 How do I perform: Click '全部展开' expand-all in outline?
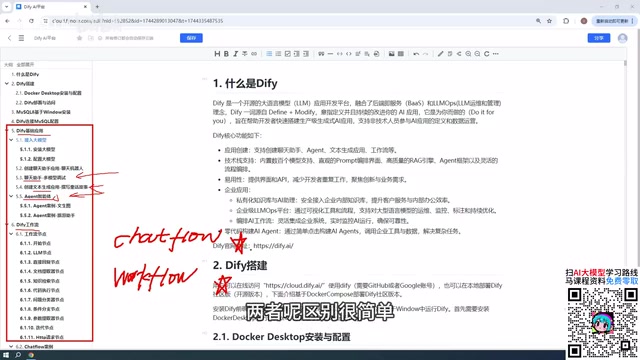tap(25, 64)
